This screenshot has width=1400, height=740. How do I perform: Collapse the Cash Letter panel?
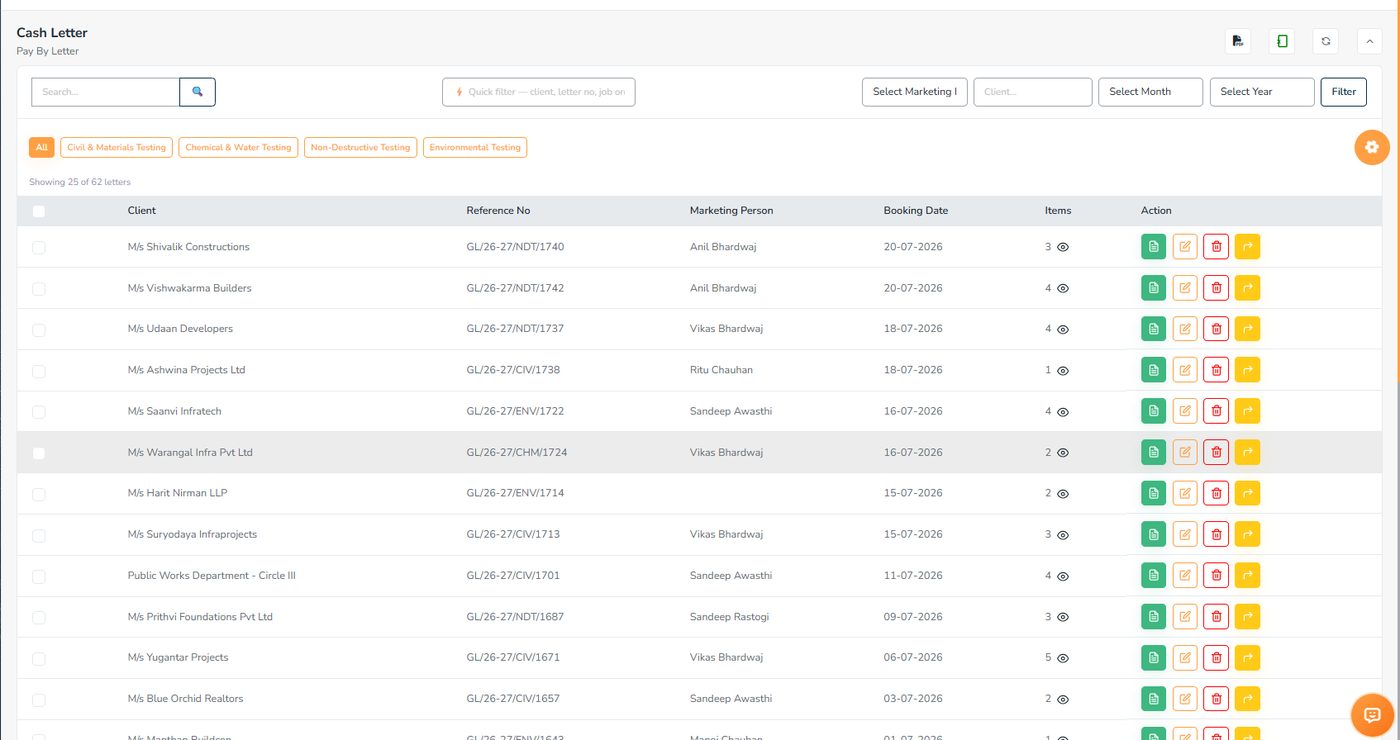coord(1369,41)
